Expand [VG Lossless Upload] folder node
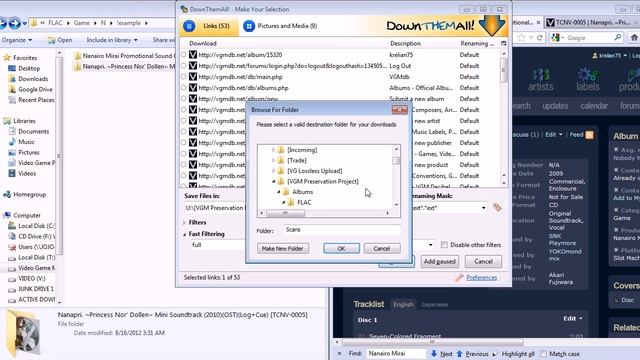The width and height of the screenshot is (640, 360). [x=273, y=171]
